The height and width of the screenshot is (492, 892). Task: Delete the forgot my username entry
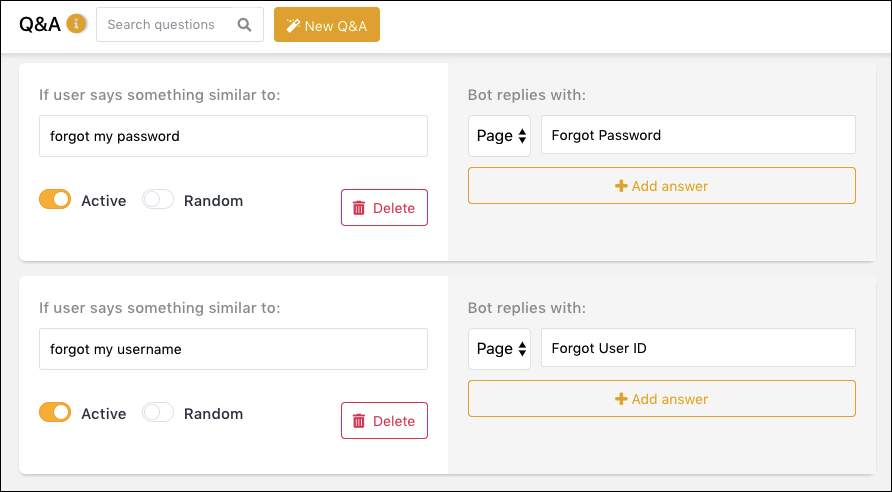(x=385, y=420)
